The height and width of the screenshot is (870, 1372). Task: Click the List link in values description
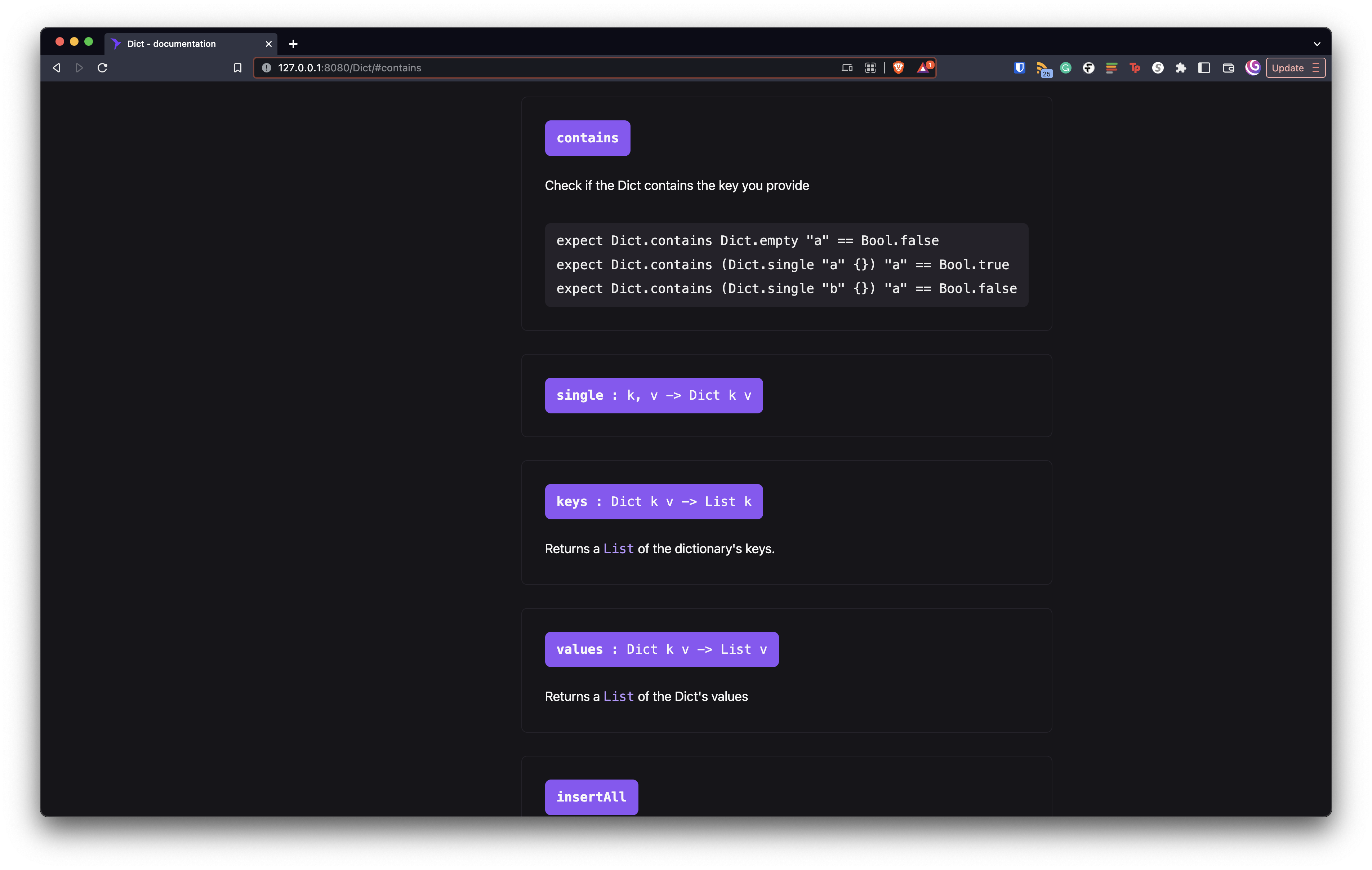pos(618,696)
